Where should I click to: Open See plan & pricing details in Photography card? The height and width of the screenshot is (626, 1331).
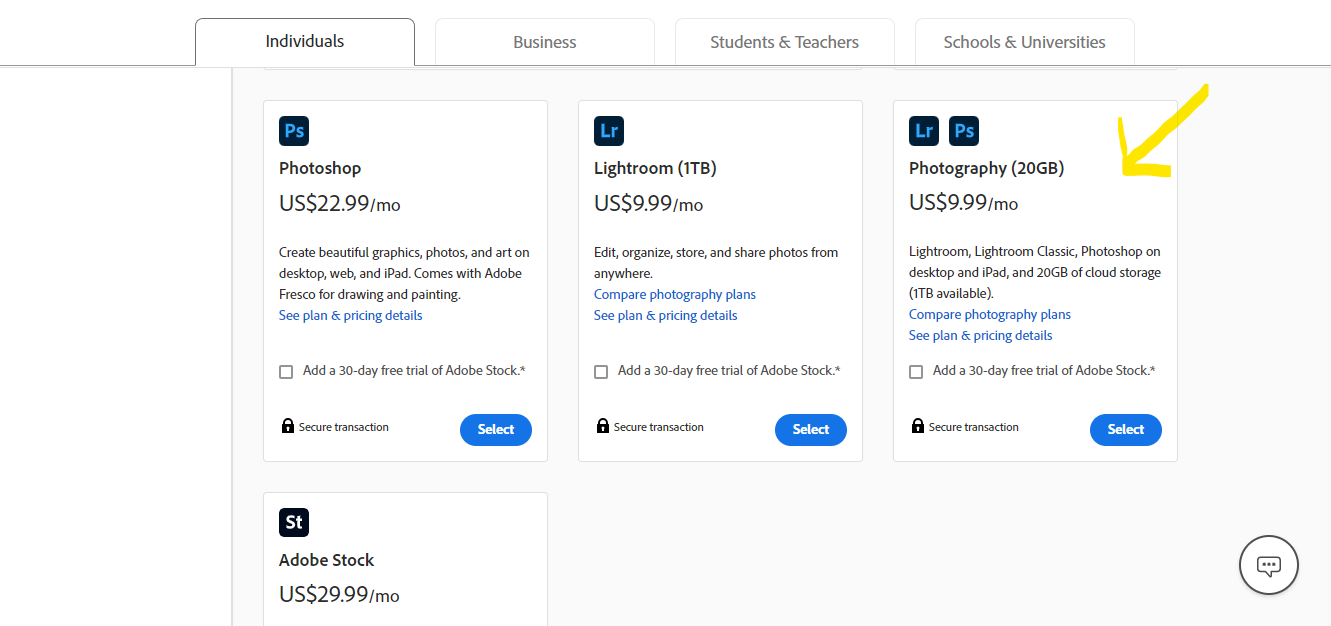click(x=981, y=335)
